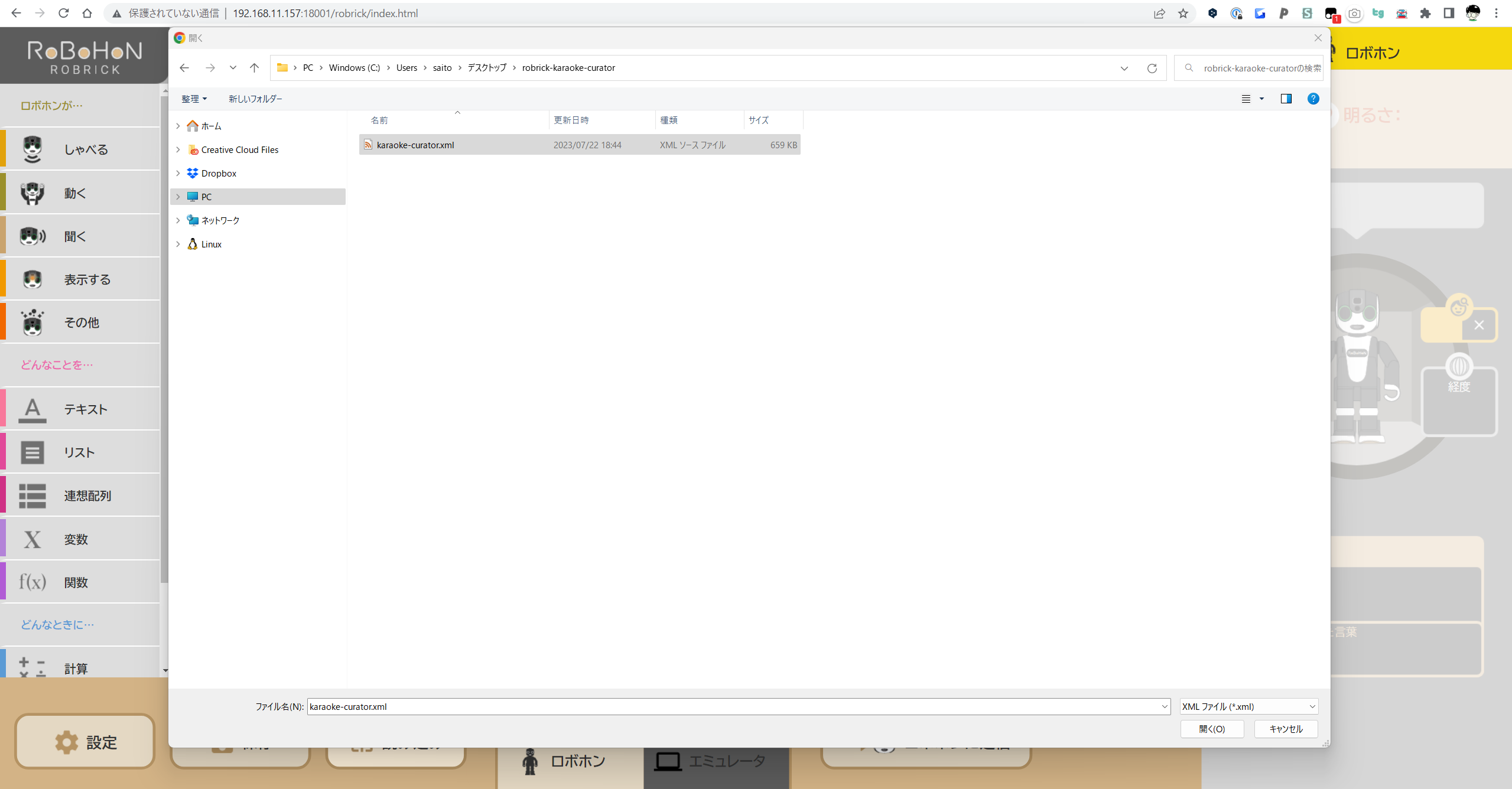Click the up-one-folder arrow in dialog
Image resolution: width=1512 pixels, height=789 pixels.
tap(254, 68)
